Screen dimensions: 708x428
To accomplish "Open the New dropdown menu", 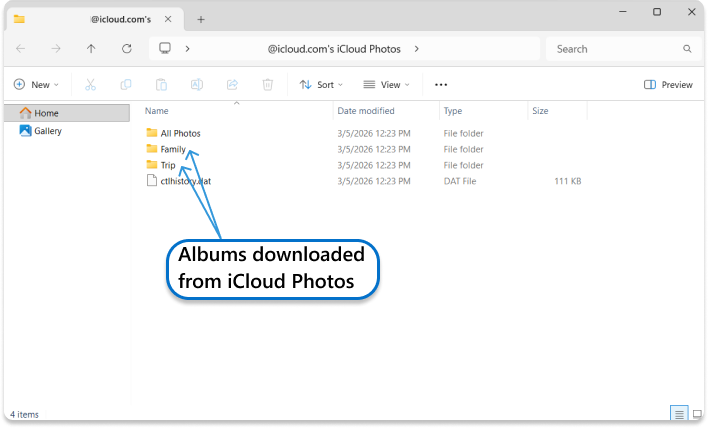I will [x=37, y=84].
